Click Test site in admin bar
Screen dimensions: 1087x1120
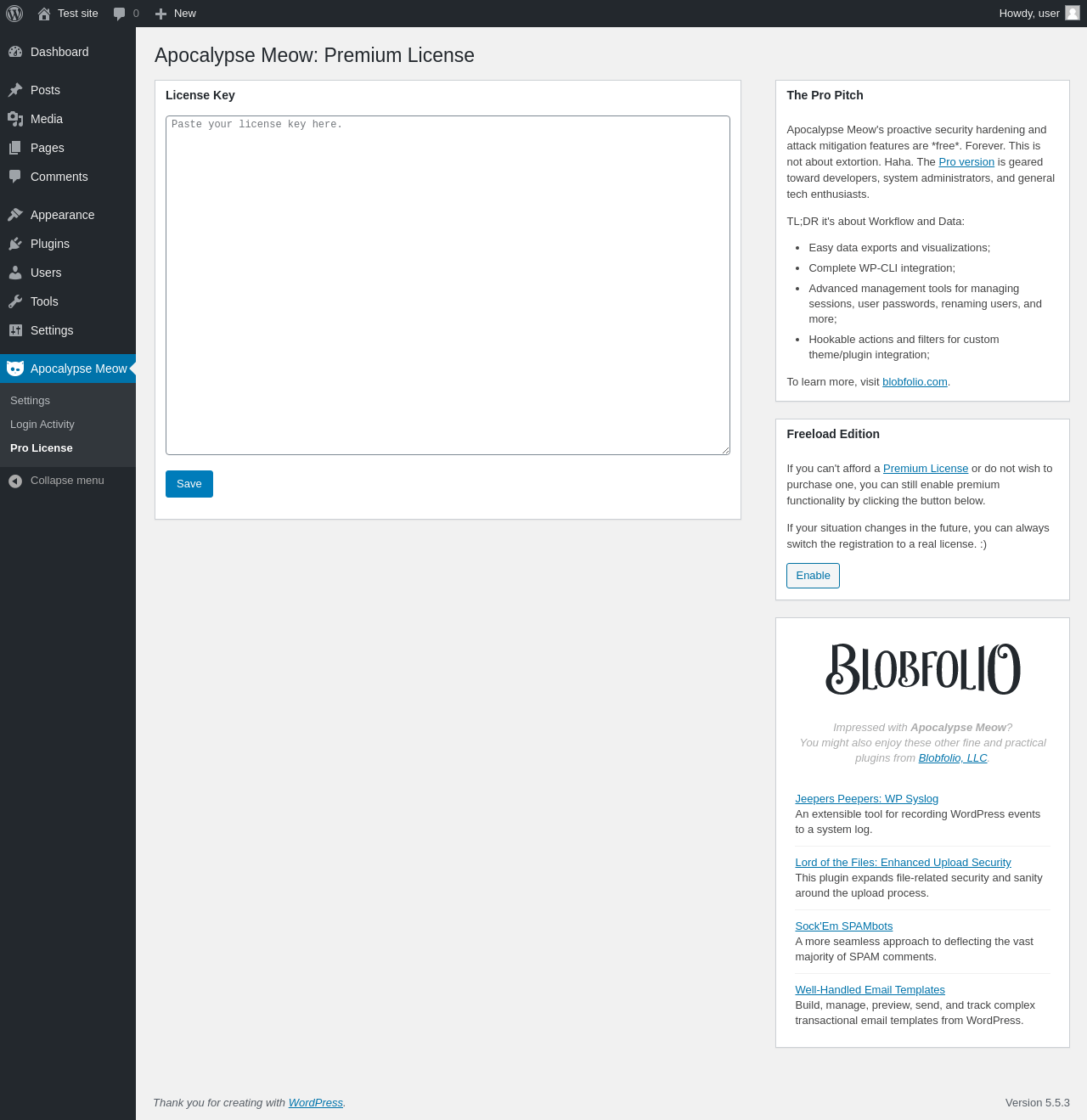[78, 14]
